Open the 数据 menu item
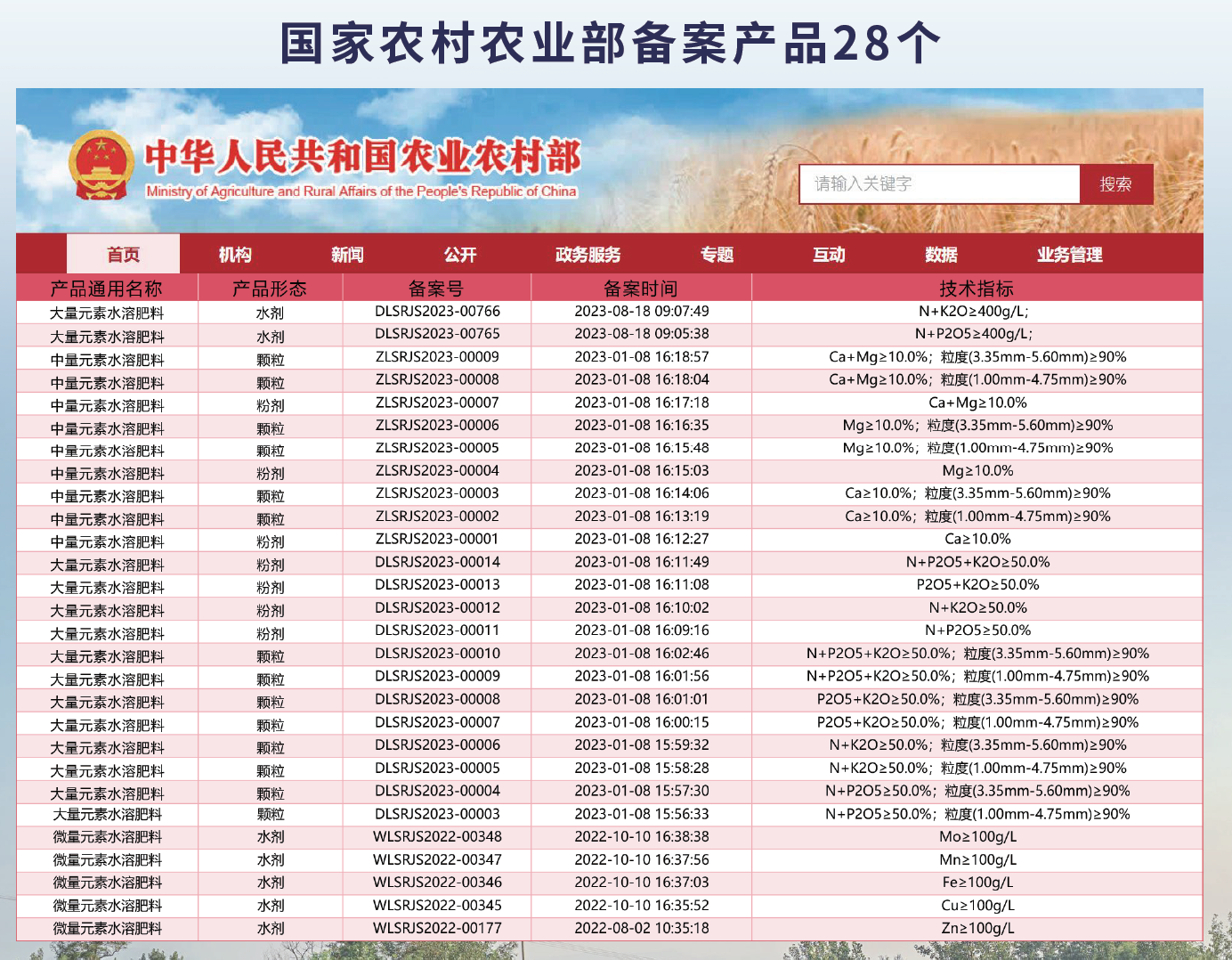 (941, 255)
